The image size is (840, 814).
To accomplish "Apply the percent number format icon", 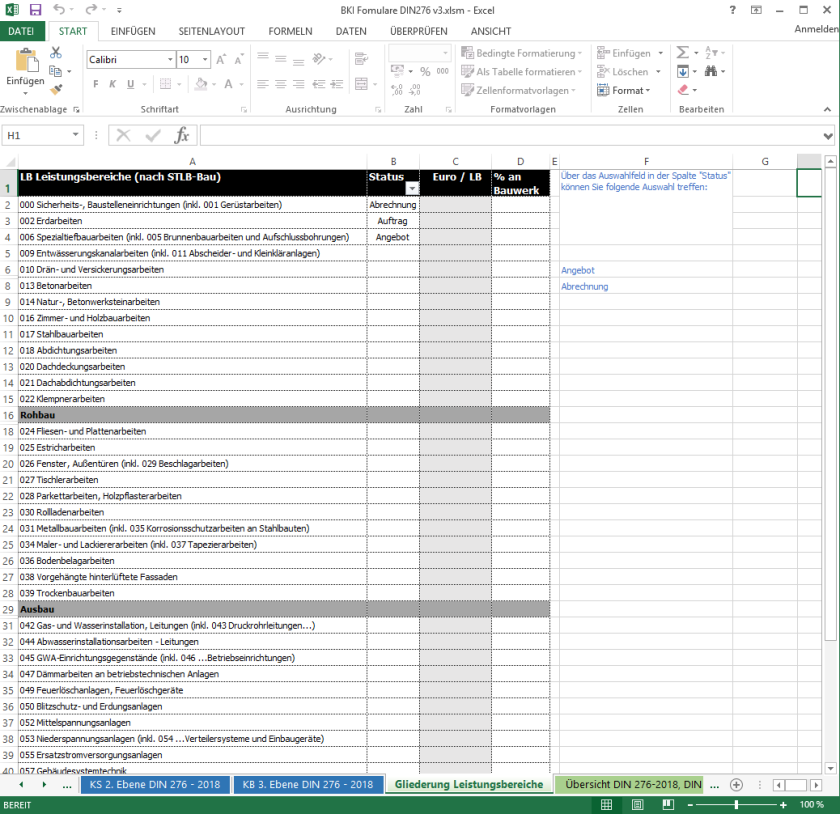I will (425, 69).
